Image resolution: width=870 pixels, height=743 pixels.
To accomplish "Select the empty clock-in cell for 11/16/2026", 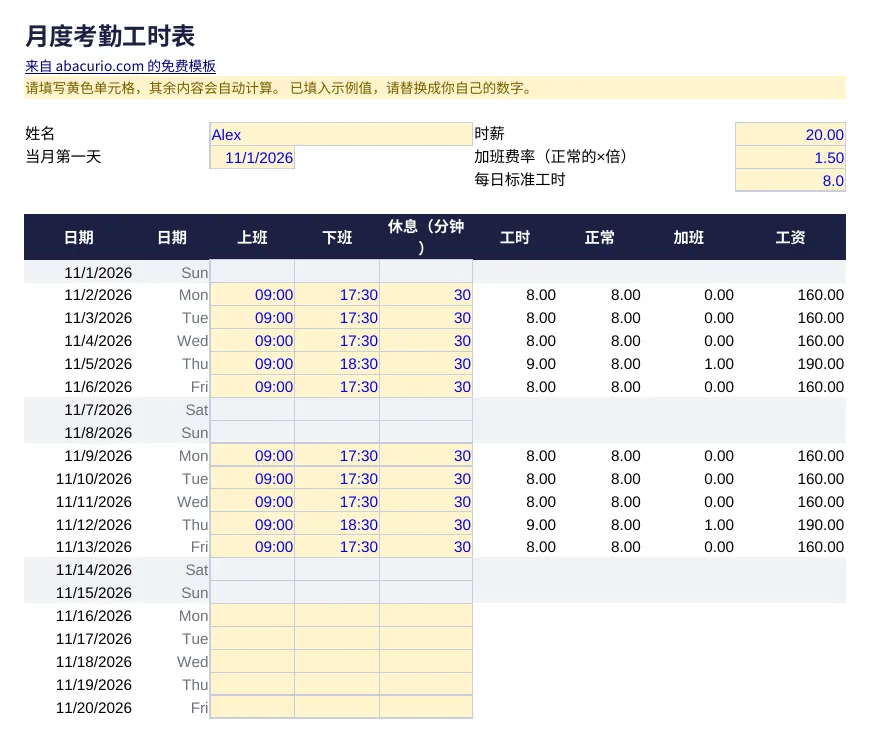I will click(252, 615).
